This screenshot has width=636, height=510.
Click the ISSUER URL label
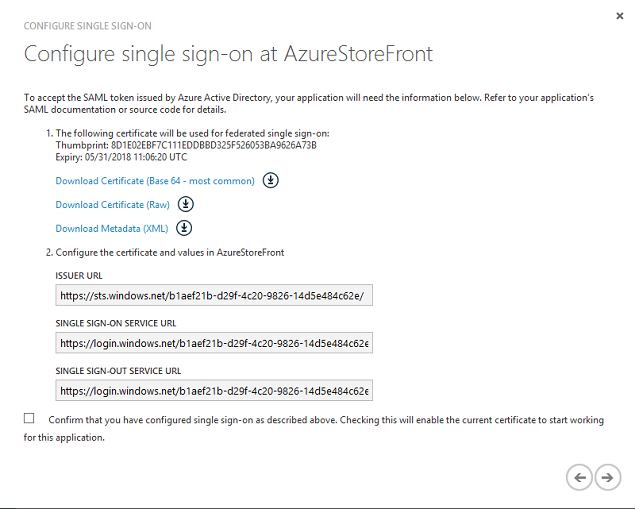pyautogui.click(x=80, y=275)
